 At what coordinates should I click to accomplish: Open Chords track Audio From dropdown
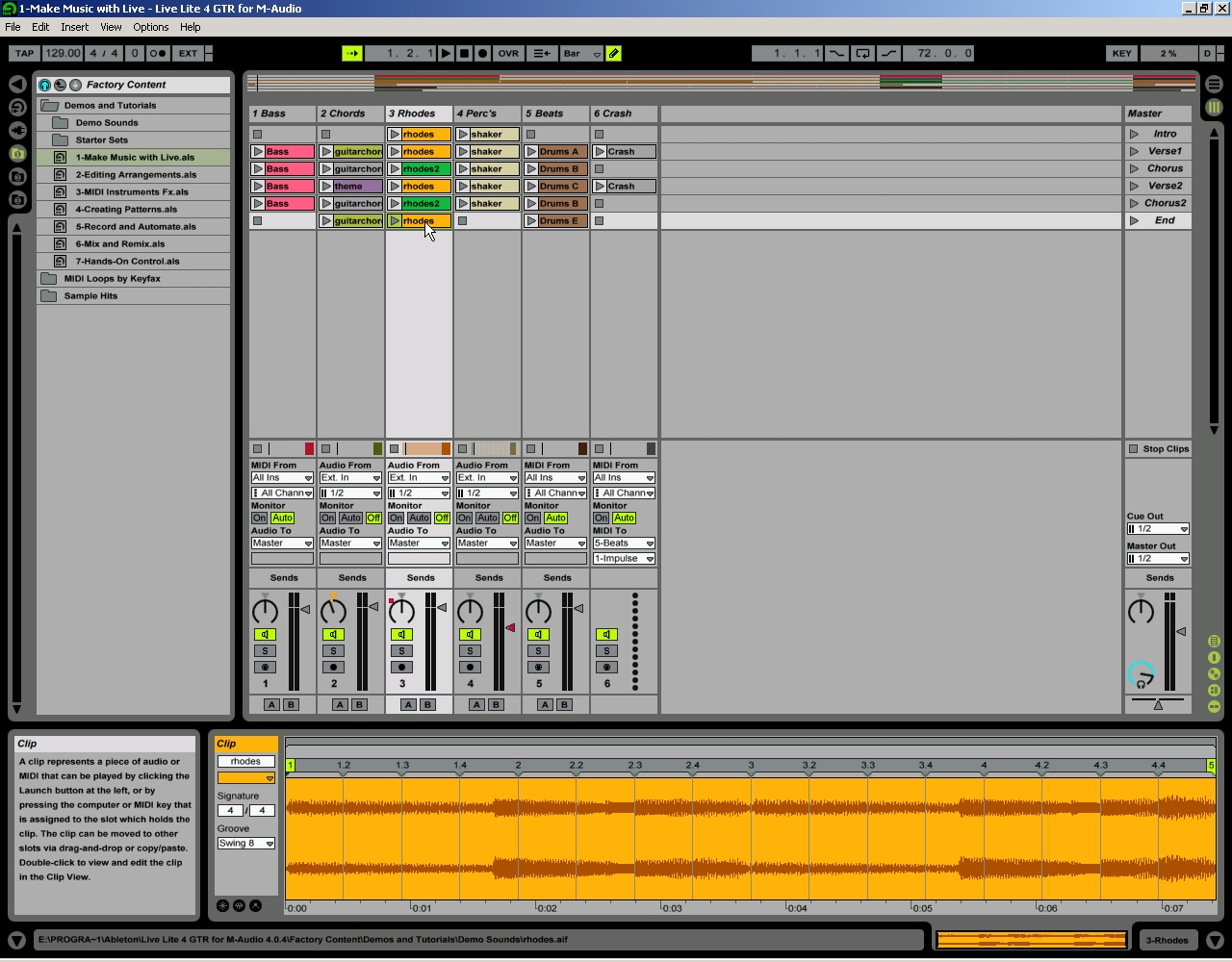click(350, 478)
